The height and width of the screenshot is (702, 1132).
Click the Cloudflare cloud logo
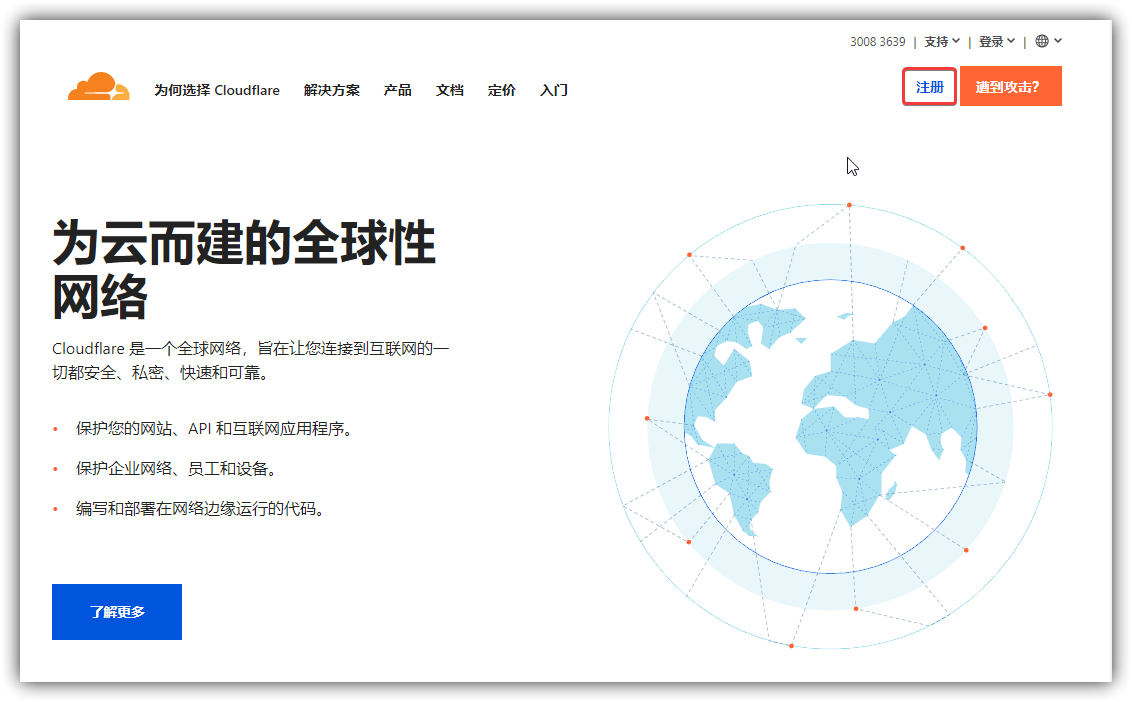pos(99,87)
